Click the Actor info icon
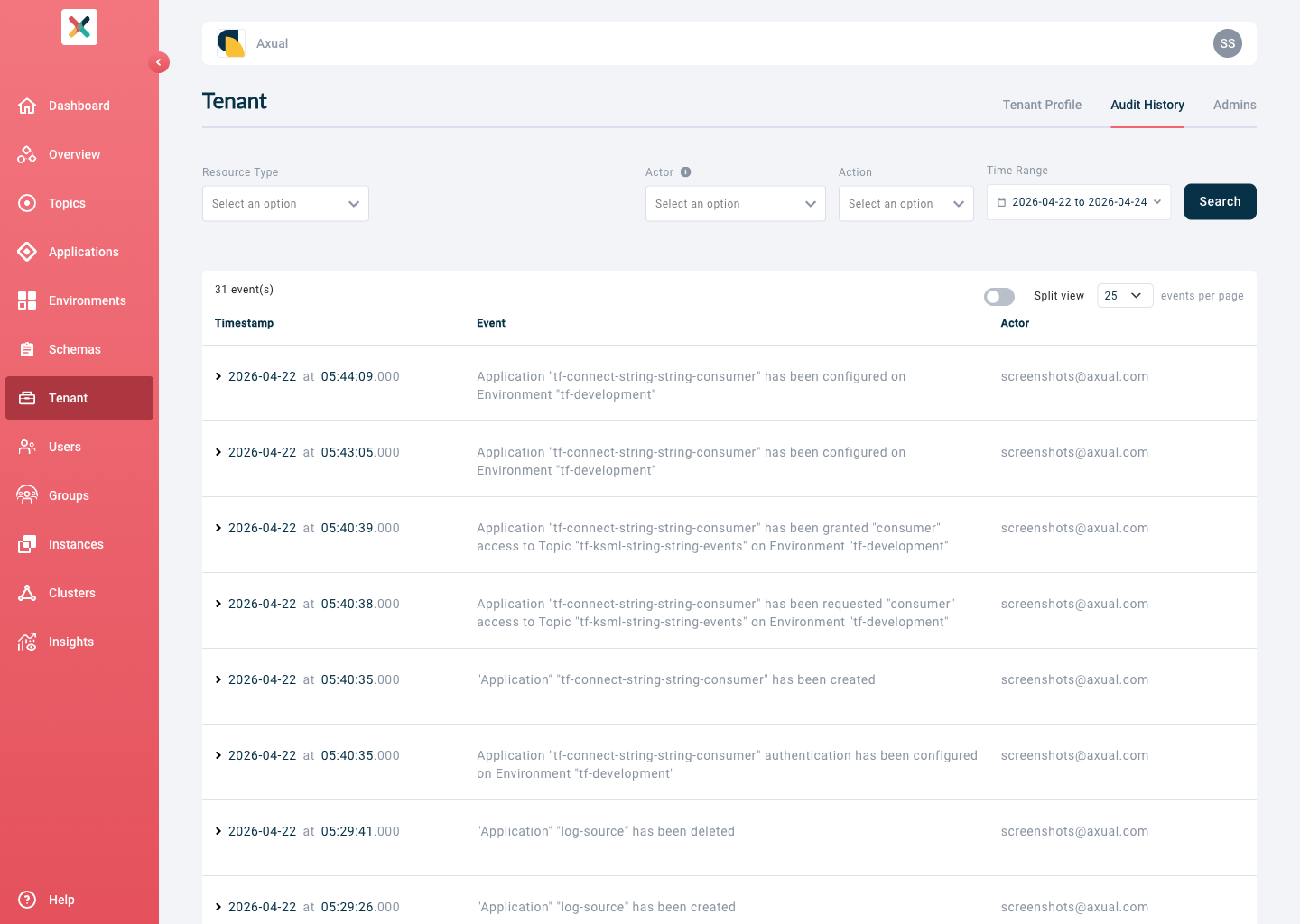Viewport: 1300px width, 924px height. tap(686, 171)
